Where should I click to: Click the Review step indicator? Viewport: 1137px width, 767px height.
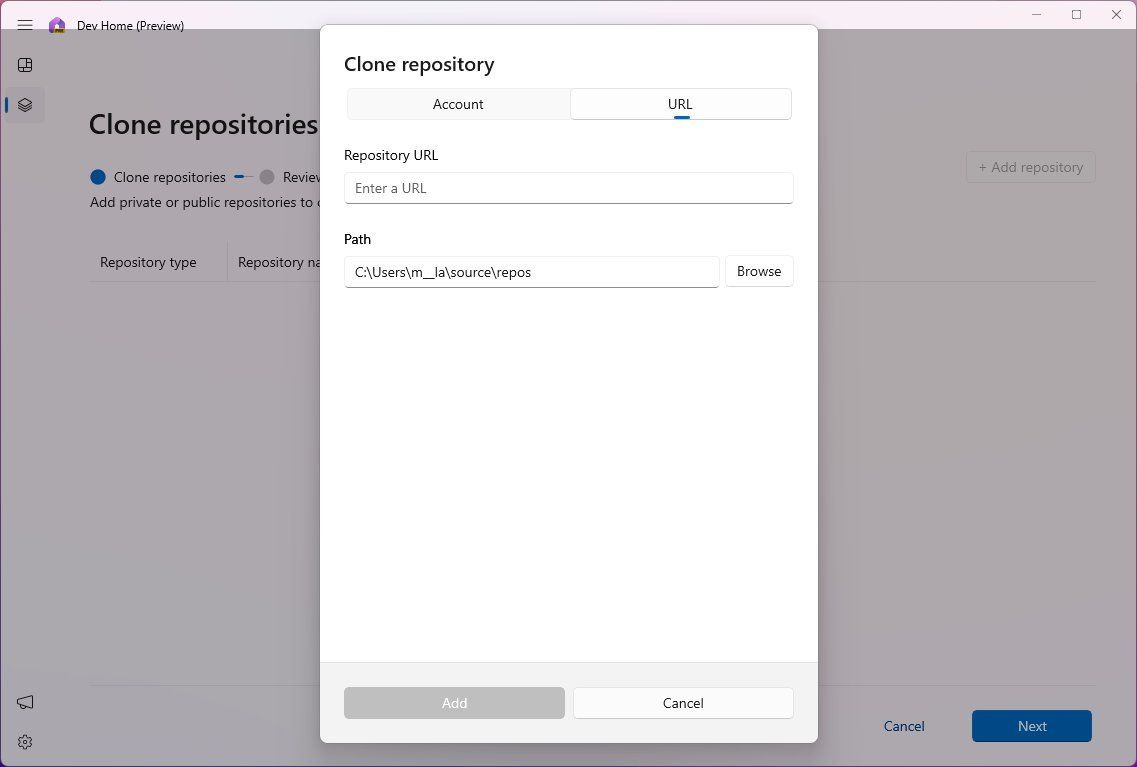pos(297,177)
